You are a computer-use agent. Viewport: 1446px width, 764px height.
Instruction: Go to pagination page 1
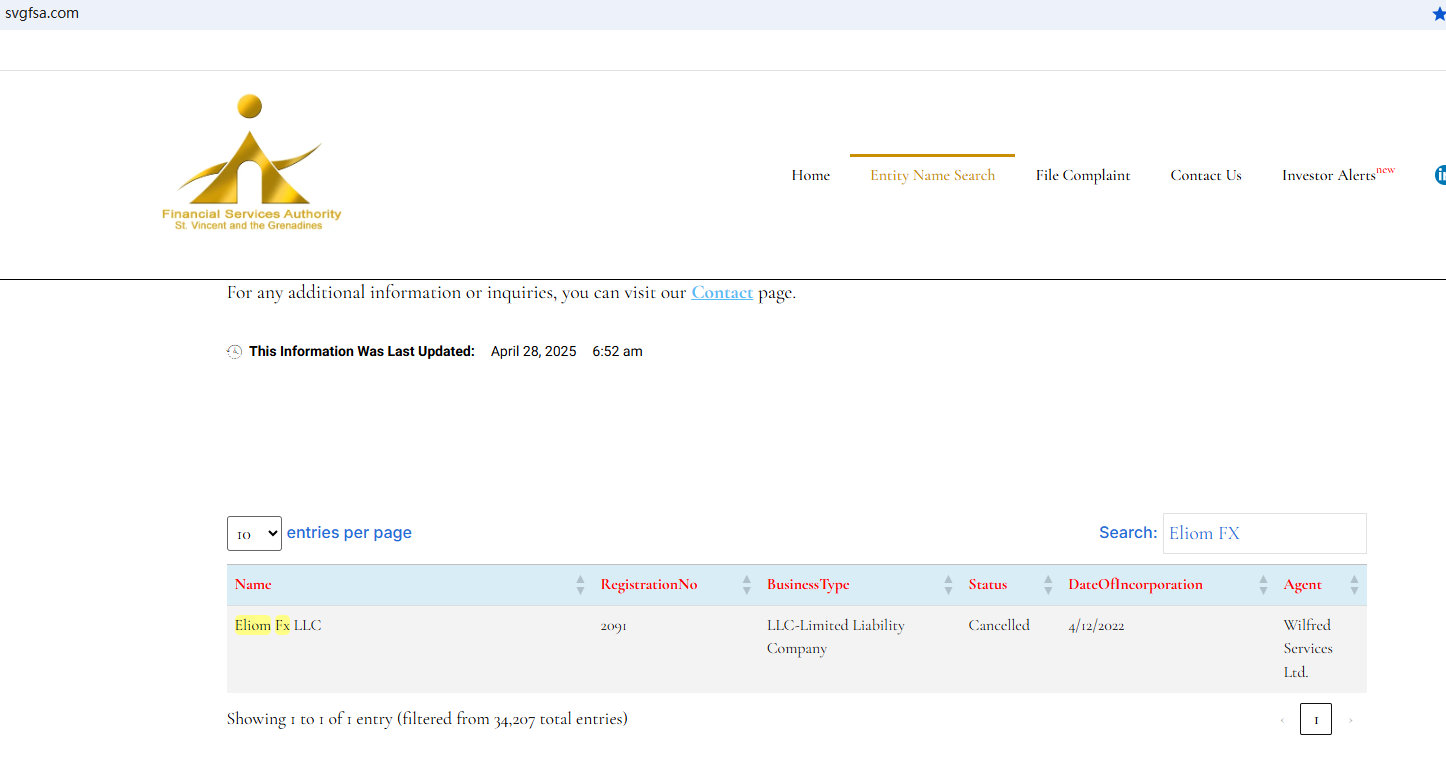[1316, 719]
